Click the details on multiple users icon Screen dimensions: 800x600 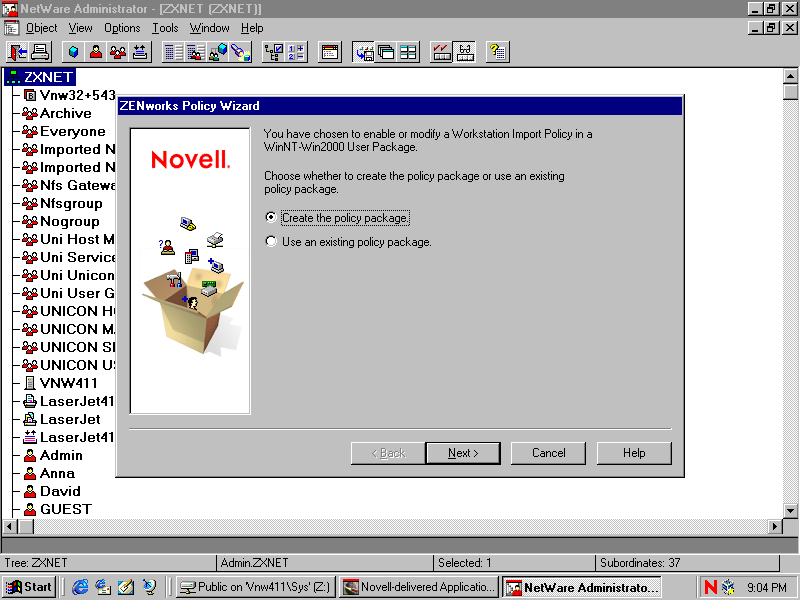196,52
